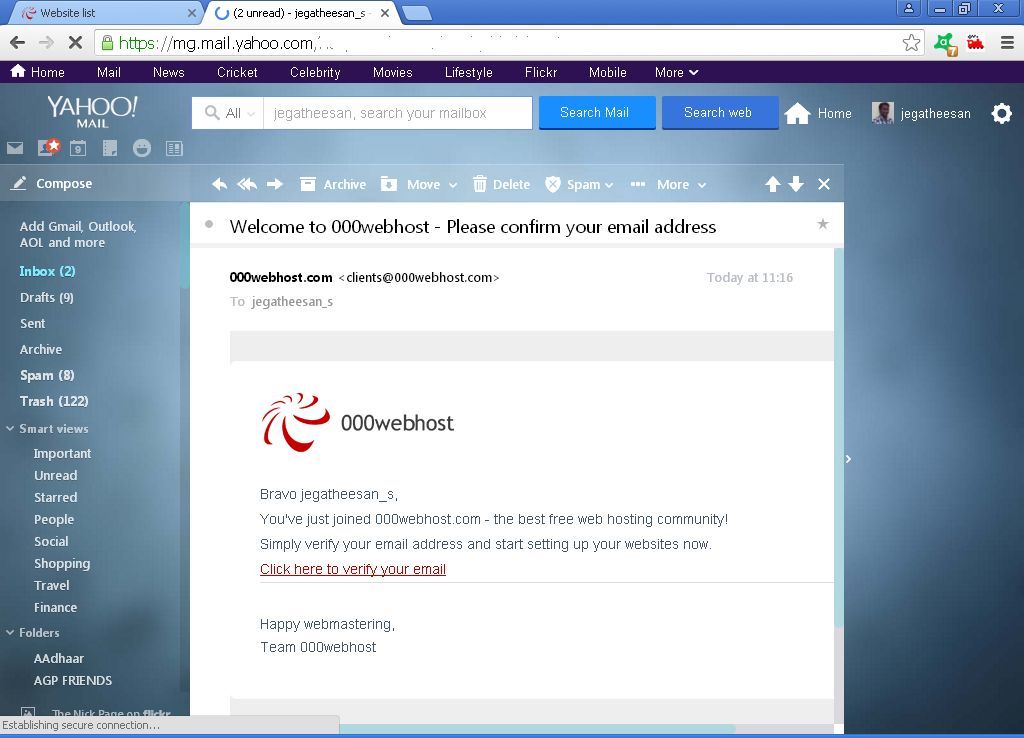Image resolution: width=1024 pixels, height=738 pixels.
Task: Click the Search web button
Action: tap(720, 112)
